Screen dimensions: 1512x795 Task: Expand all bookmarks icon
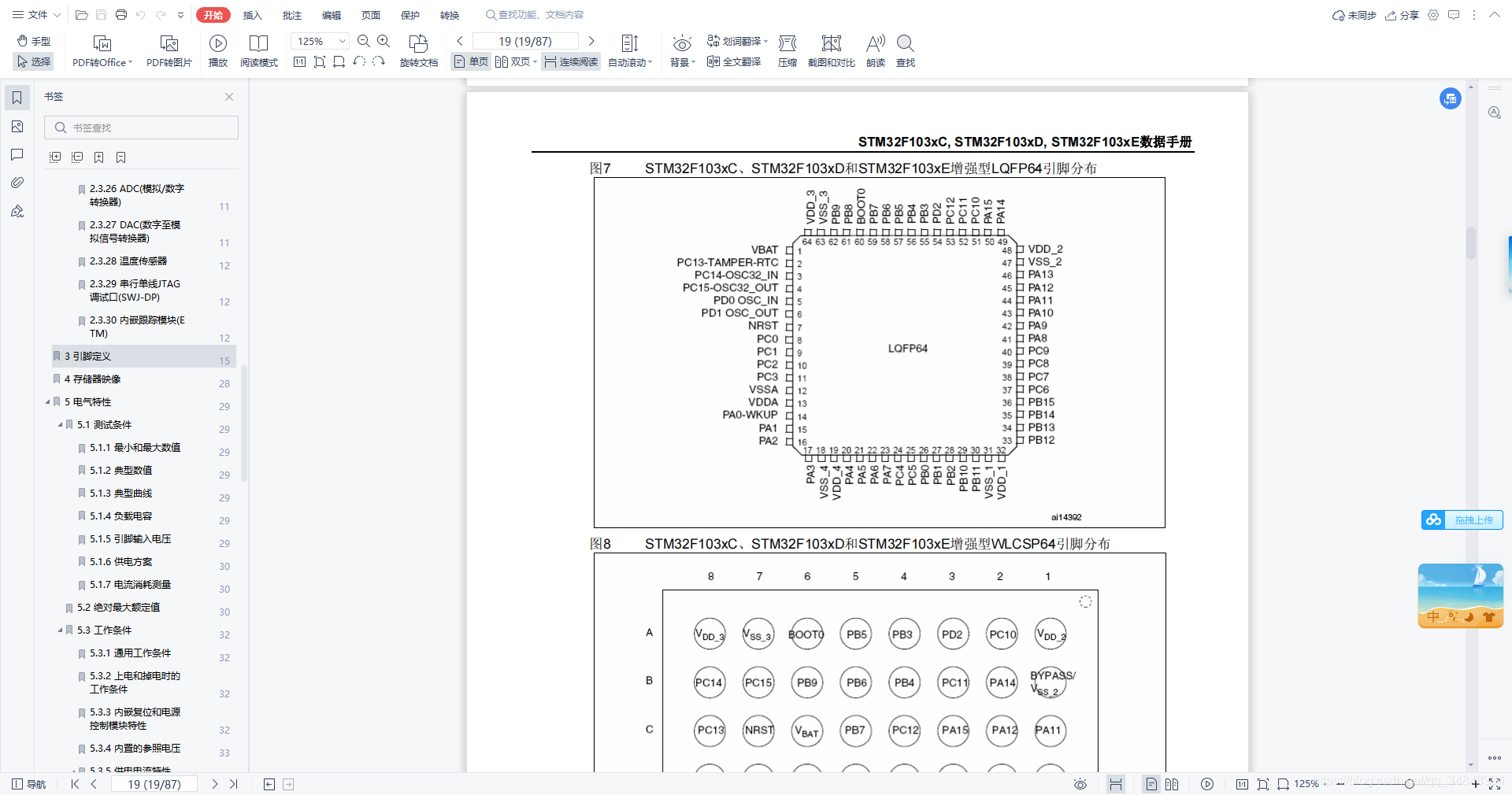(x=55, y=157)
